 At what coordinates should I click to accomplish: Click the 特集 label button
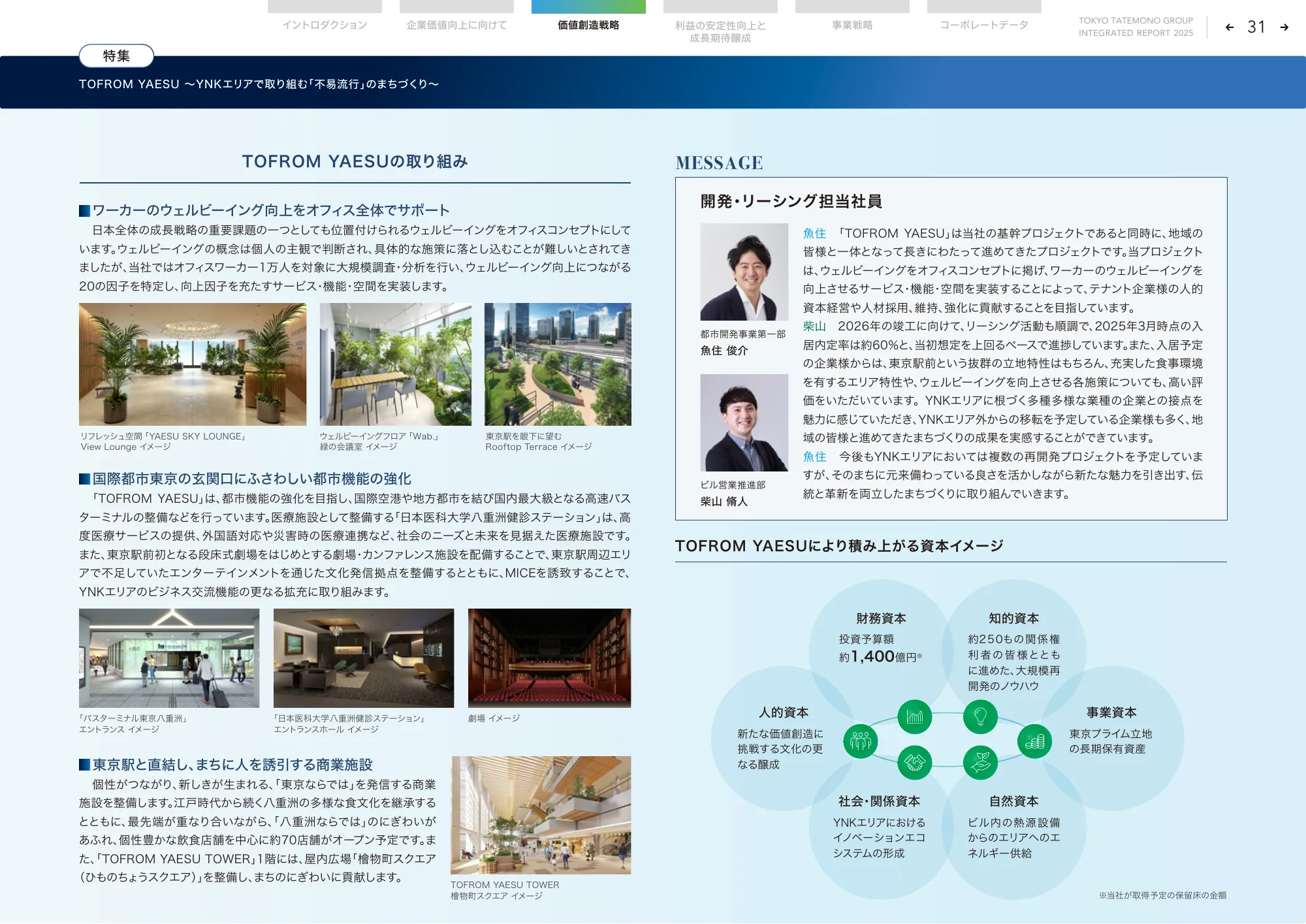[x=116, y=56]
